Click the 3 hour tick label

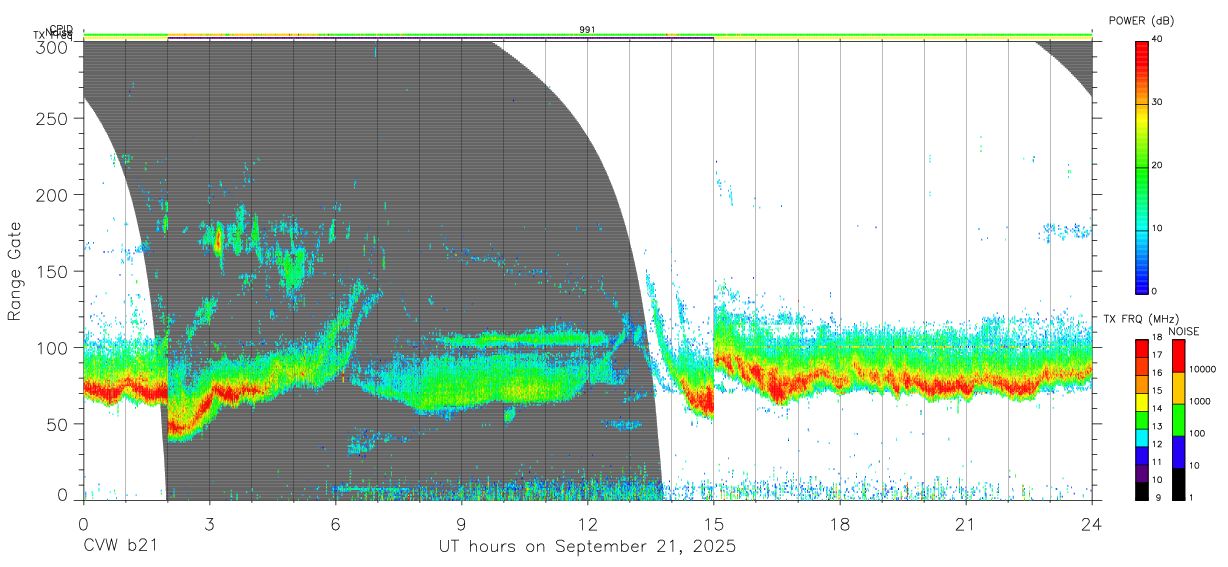209,523
